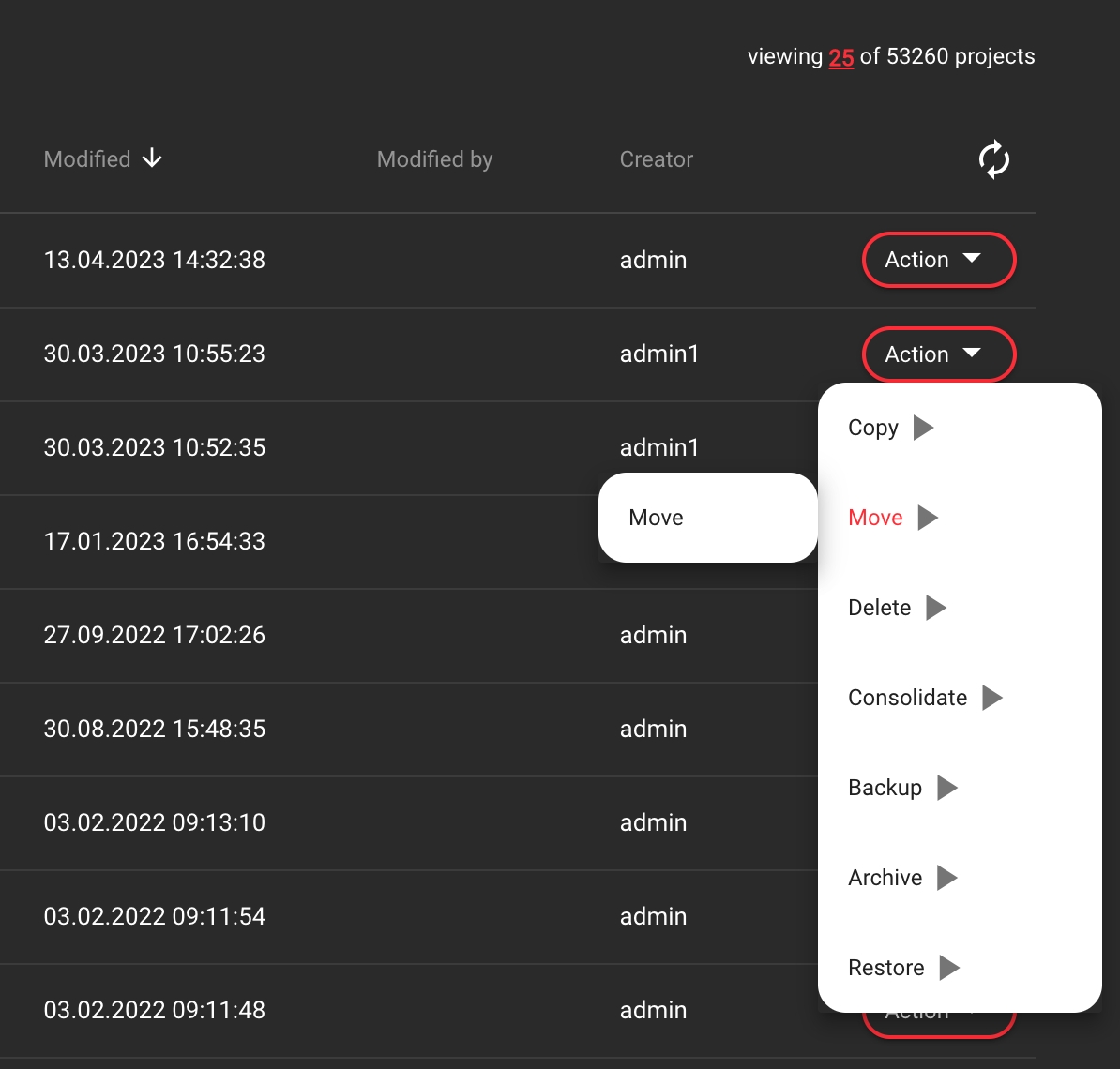
Task: Sort by Creator column header
Action: click(656, 159)
